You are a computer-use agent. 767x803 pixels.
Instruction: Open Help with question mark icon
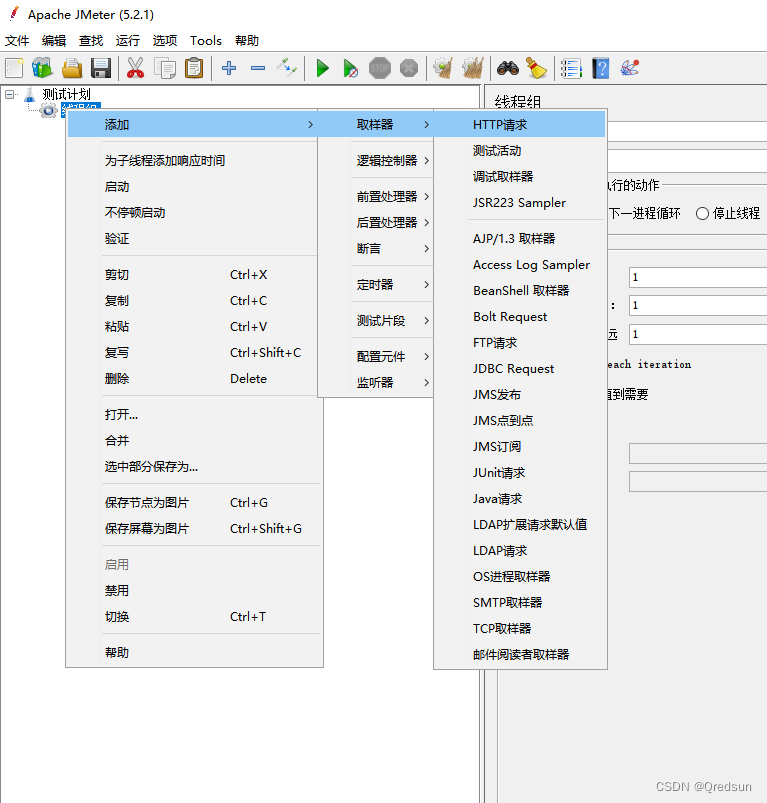601,68
